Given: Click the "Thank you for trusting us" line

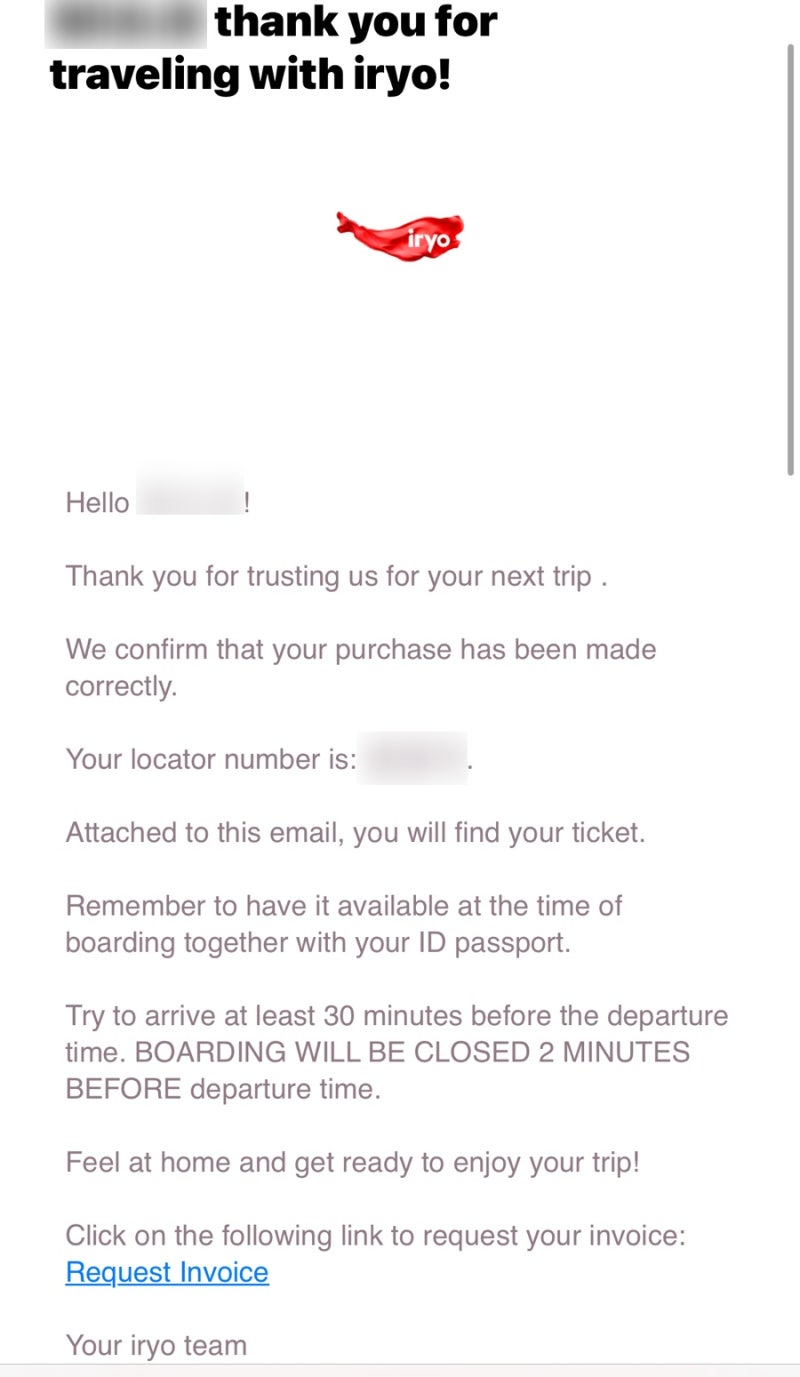Looking at the screenshot, I should point(336,576).
